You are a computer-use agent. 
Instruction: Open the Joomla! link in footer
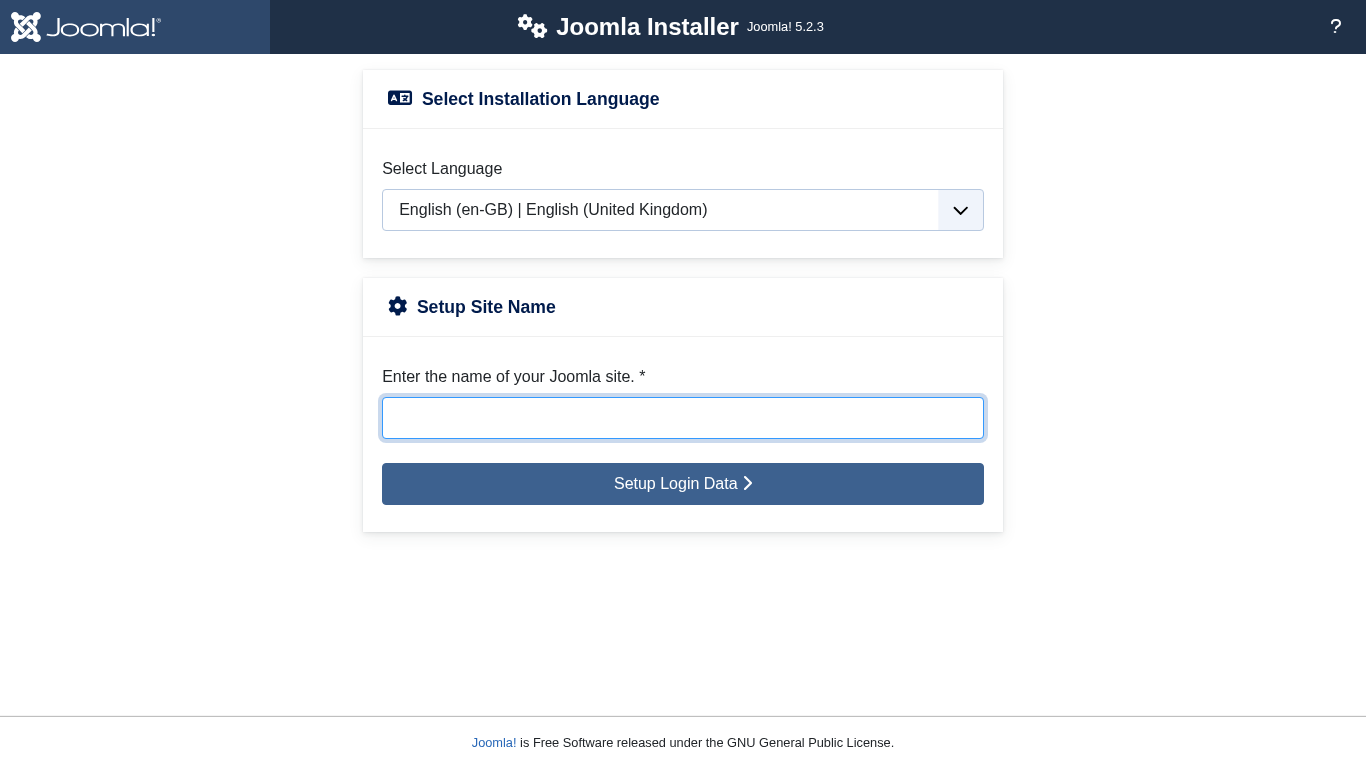494,743
